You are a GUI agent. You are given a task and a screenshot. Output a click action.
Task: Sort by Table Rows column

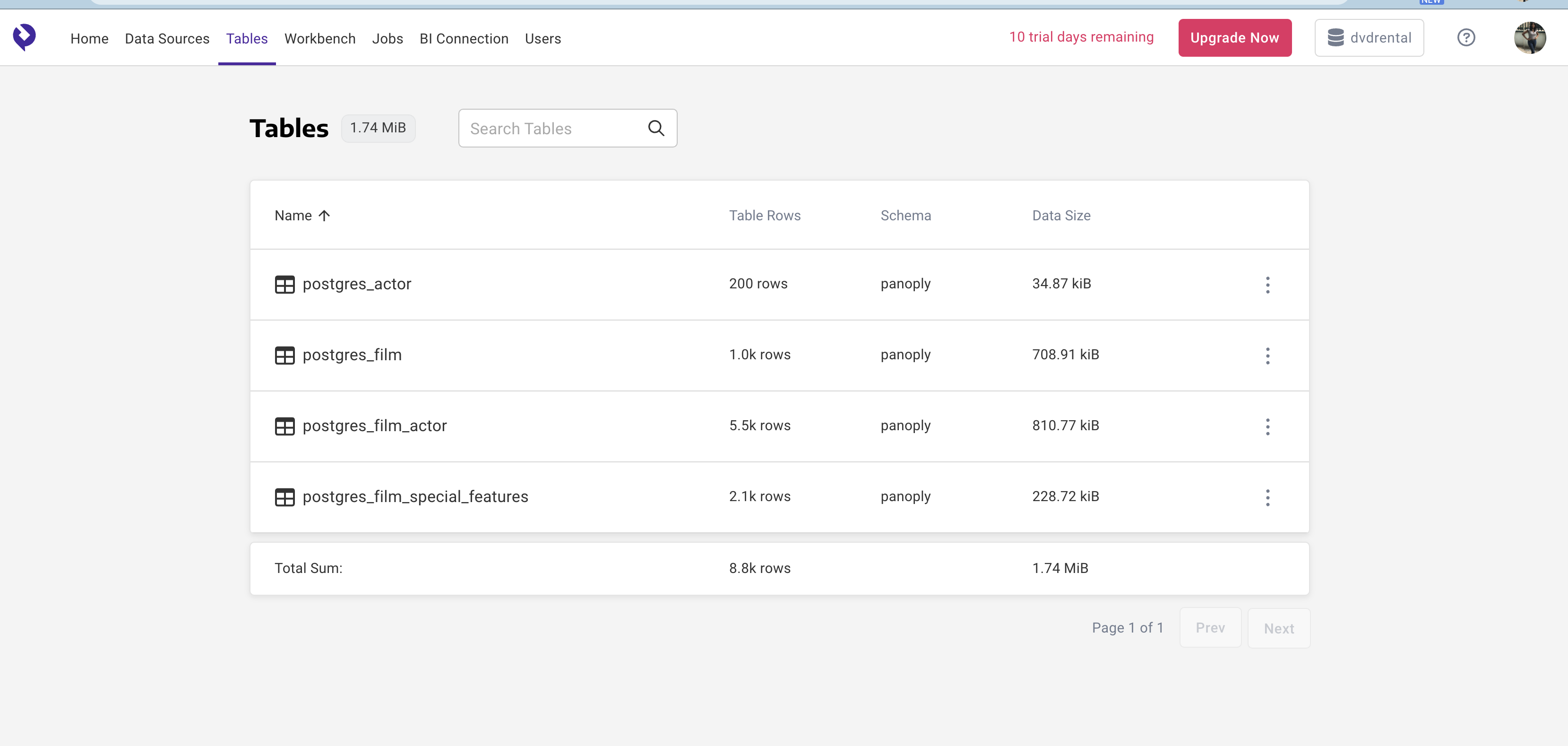coord(765,216)
